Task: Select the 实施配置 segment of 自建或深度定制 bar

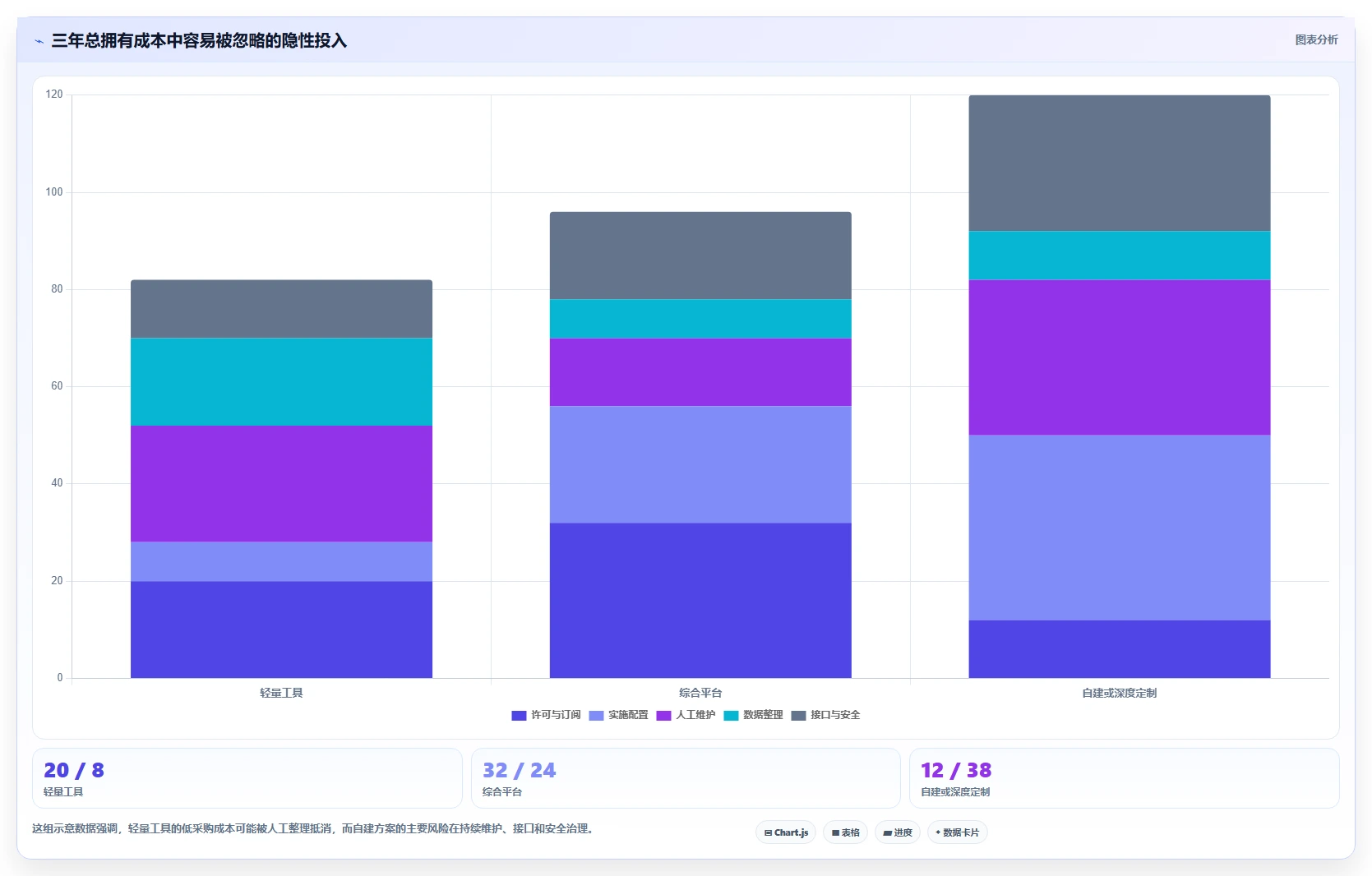Action: [1120, 528]
